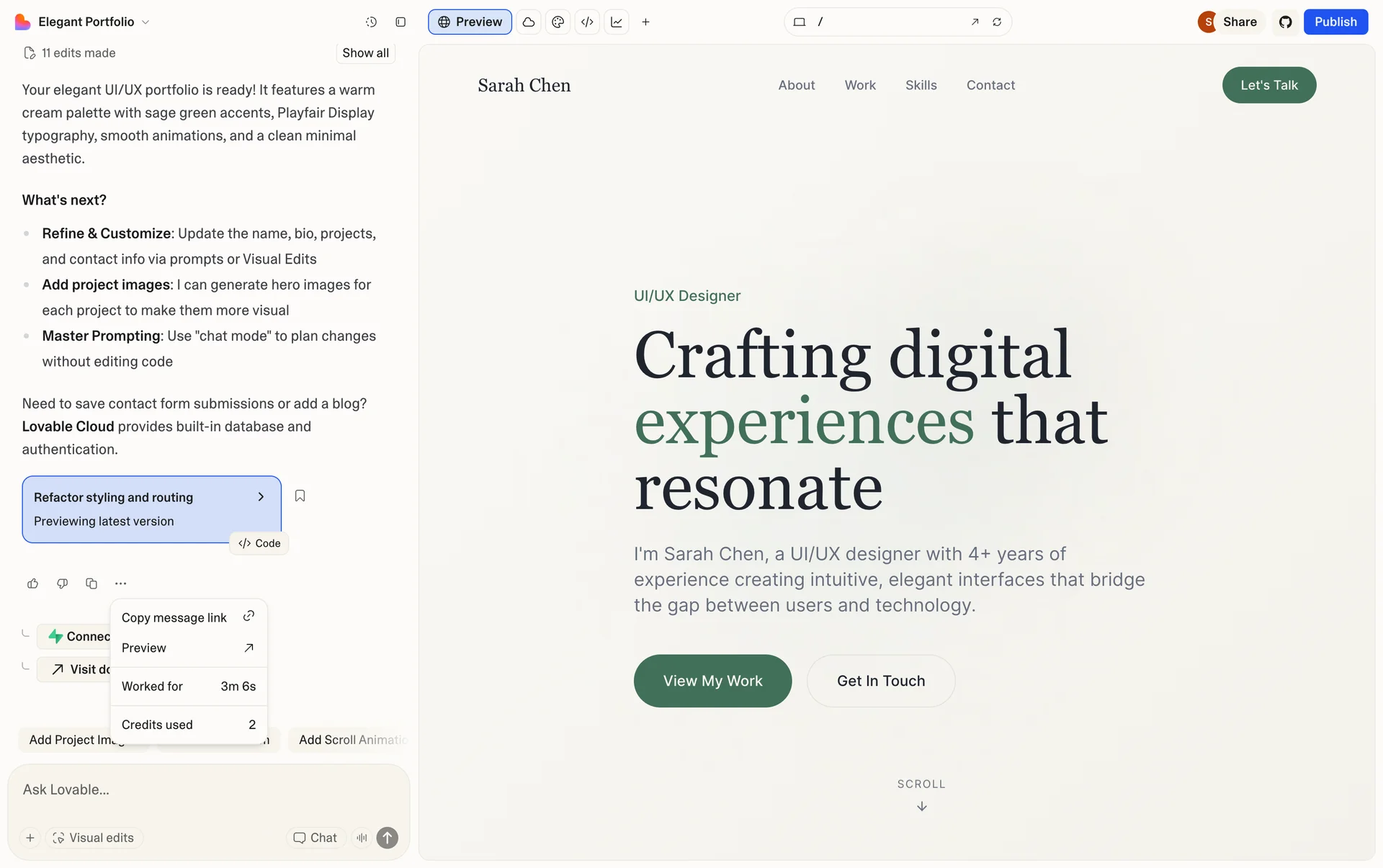Click the thumbs down feedback icon
Viewport: 1383px width, 868px height.
(63, 583)
